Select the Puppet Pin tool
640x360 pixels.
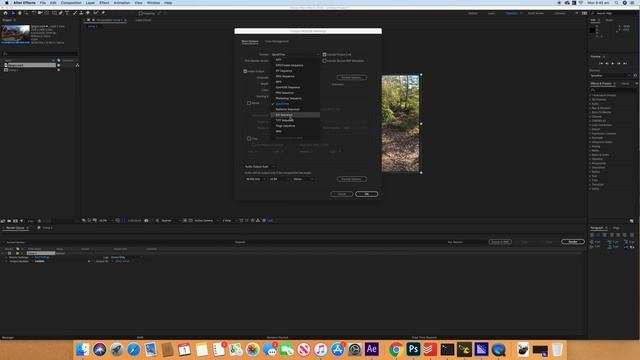point(103,13)
